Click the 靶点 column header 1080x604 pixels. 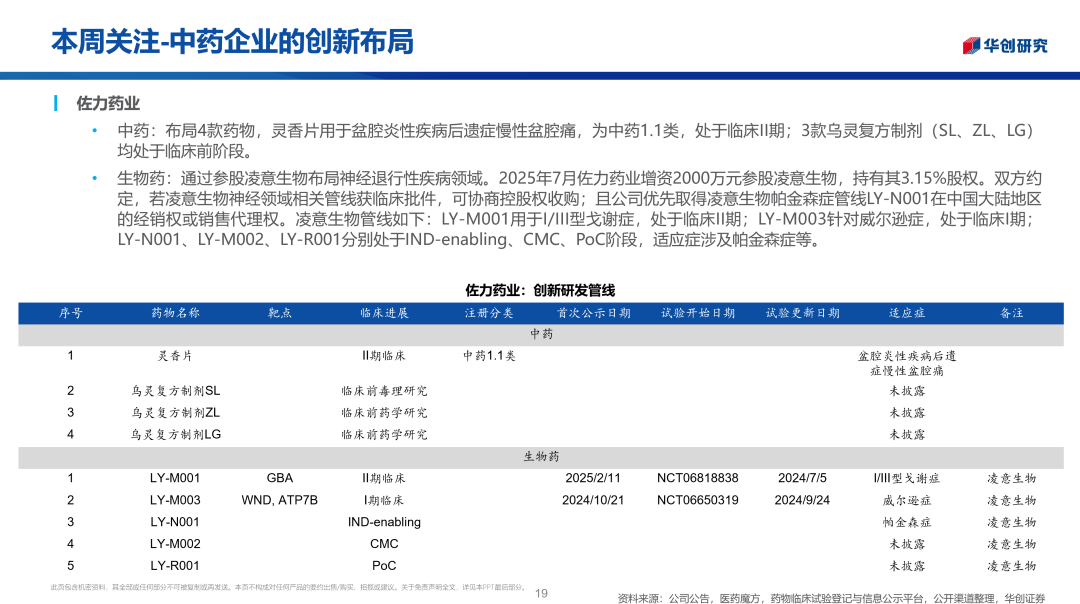pyautogui.click(x=280, y=313)
